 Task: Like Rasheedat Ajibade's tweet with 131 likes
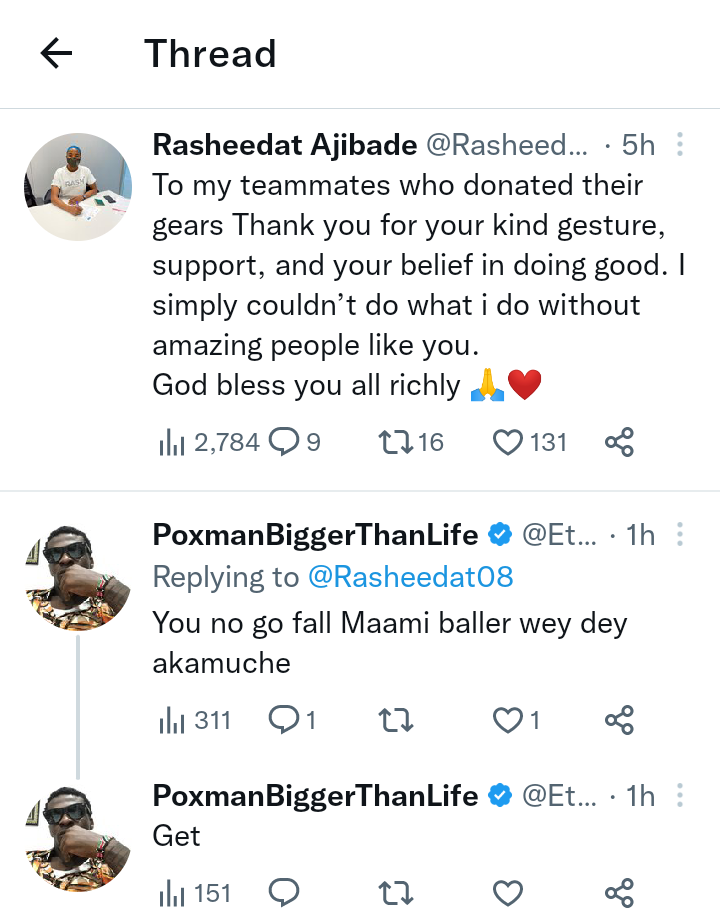510,442
